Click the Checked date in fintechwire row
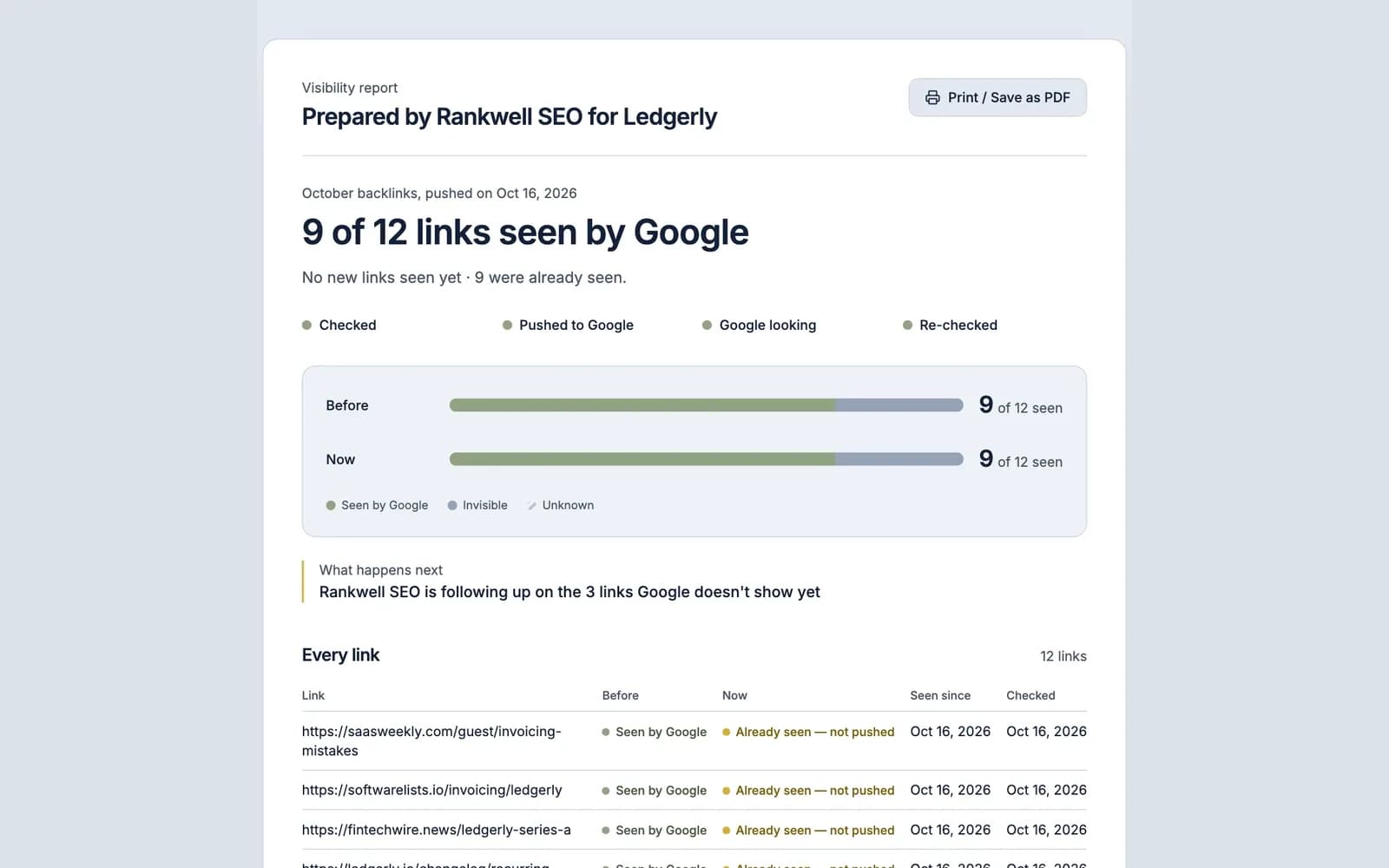 pos(1046,830)
